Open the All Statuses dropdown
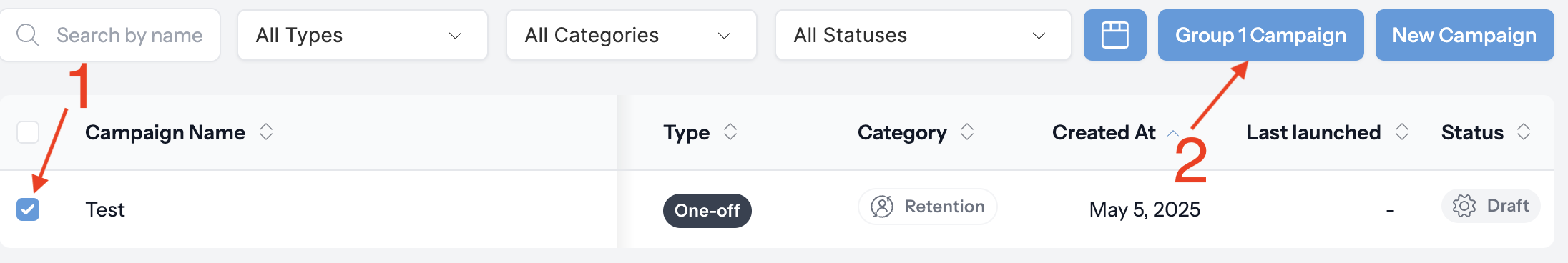This screenshot has width=1568, height=263. [x=923, y=35]
